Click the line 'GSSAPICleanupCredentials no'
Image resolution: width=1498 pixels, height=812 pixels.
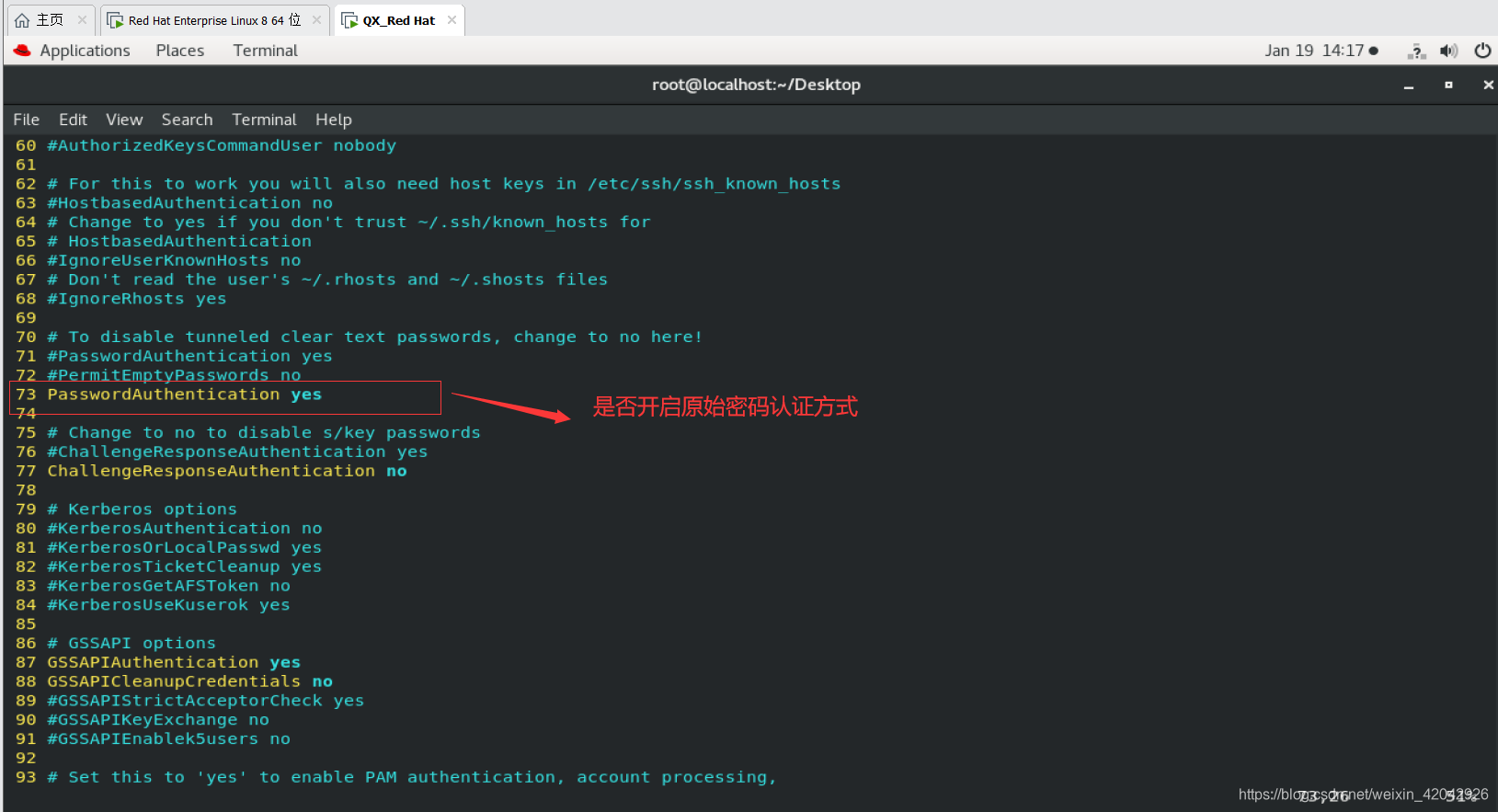190,681
